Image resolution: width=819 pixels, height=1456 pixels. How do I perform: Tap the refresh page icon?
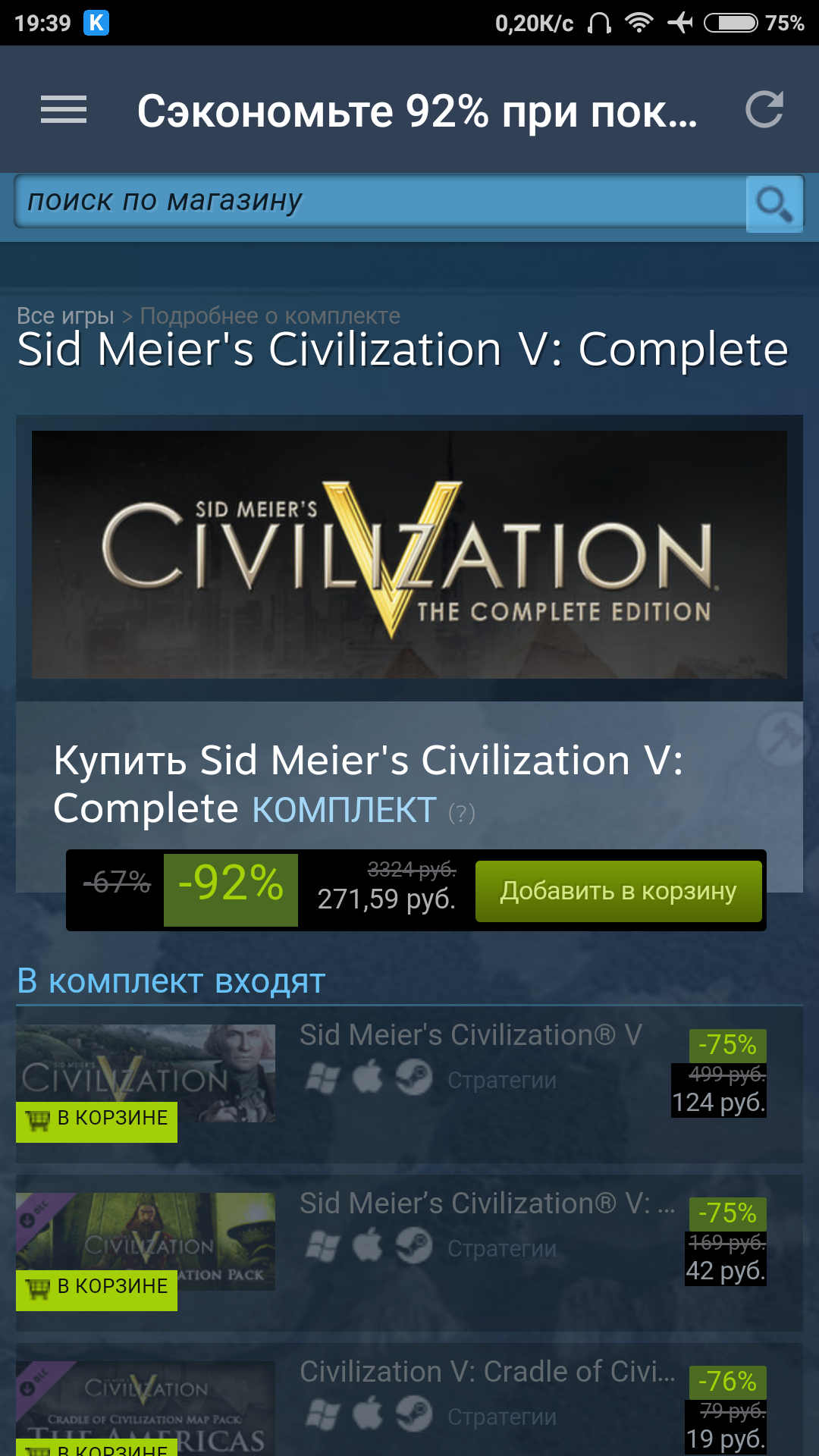coord(764,110)
